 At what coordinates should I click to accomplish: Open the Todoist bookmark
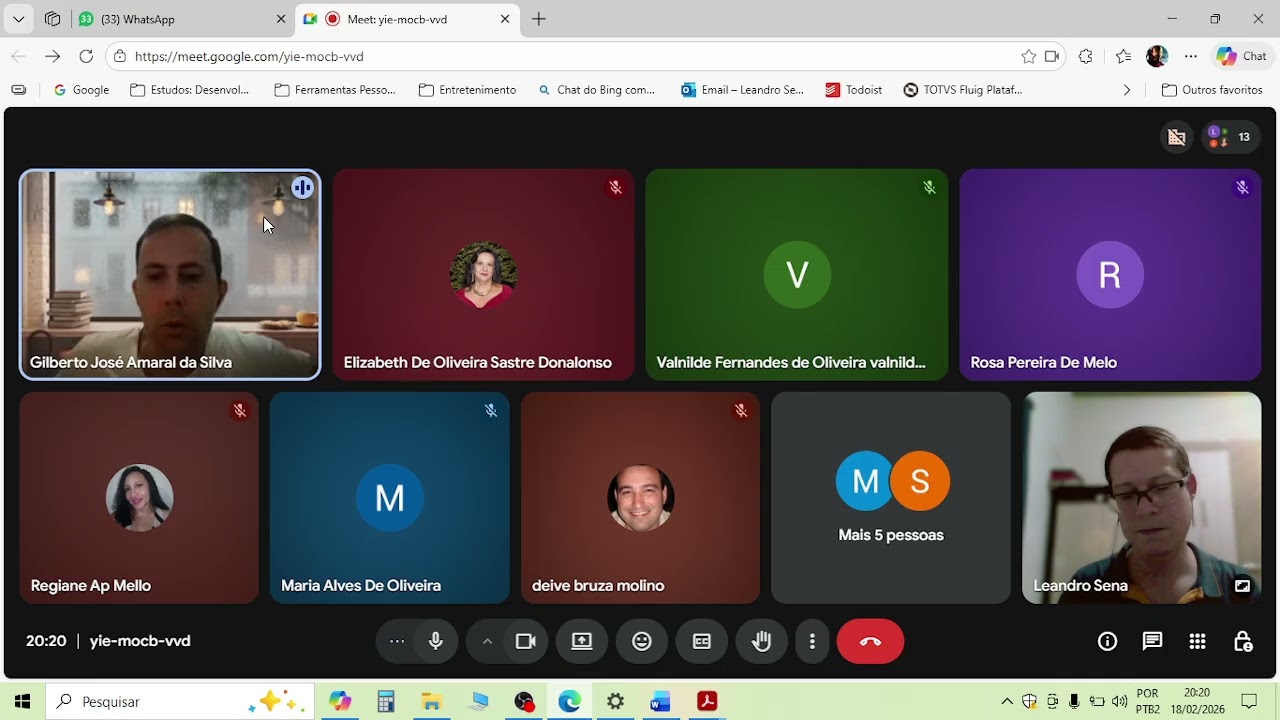[x=854, y=90]
